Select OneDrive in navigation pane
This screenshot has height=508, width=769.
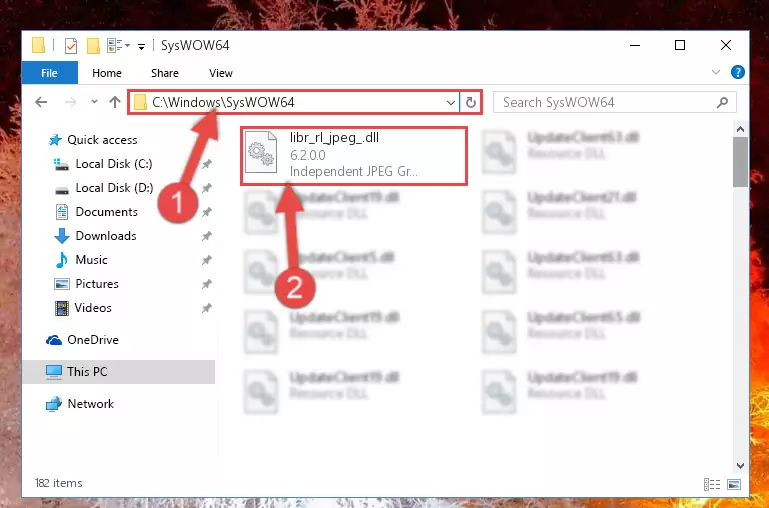click(x=93, y=340)
